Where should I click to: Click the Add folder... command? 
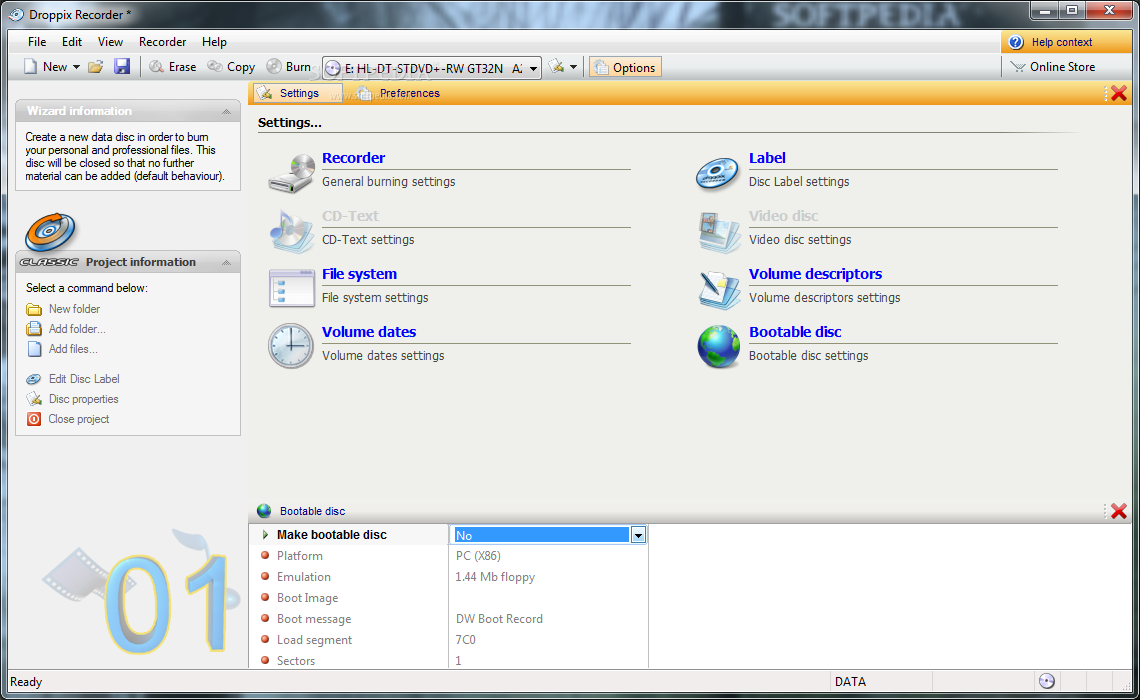click(x=77, y=329)
